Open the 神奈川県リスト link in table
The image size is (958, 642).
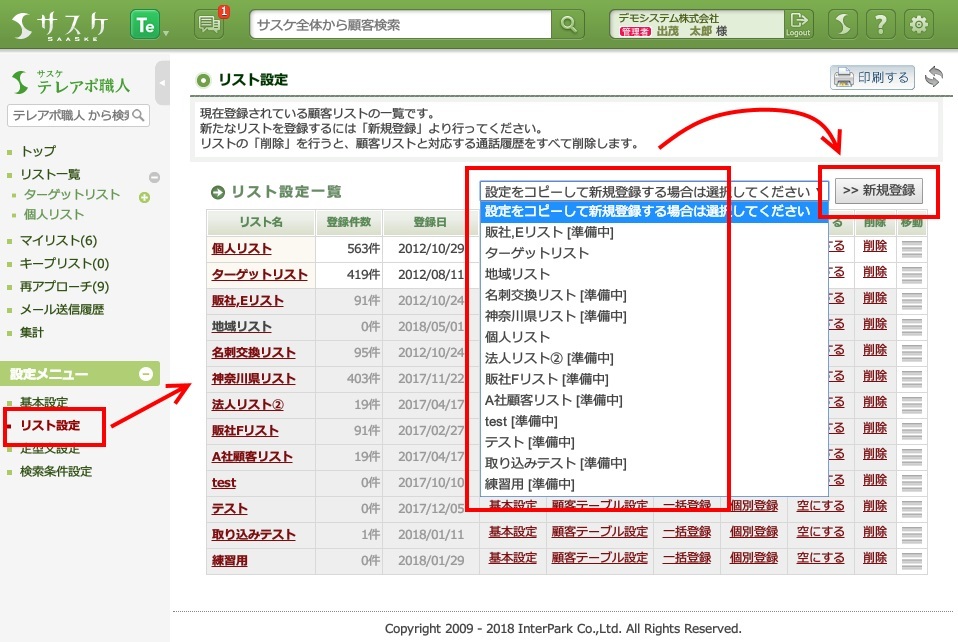[x=253, y=379]
